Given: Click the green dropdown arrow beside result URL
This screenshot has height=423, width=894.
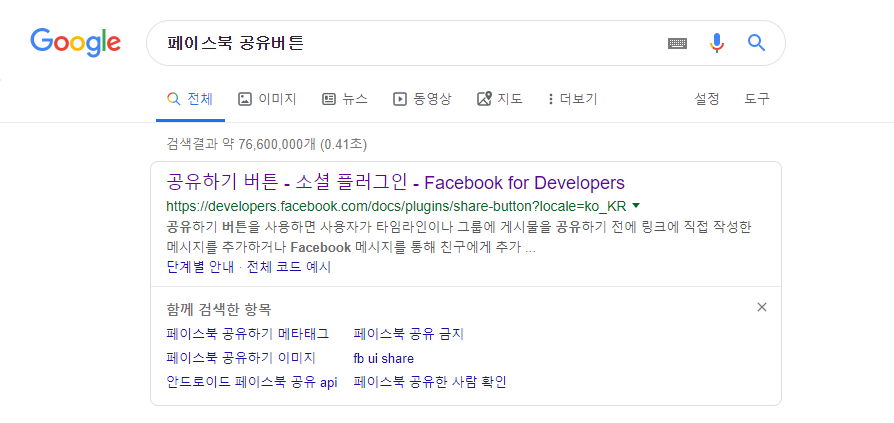Looking at the screenshot, I should click(636, 205).
